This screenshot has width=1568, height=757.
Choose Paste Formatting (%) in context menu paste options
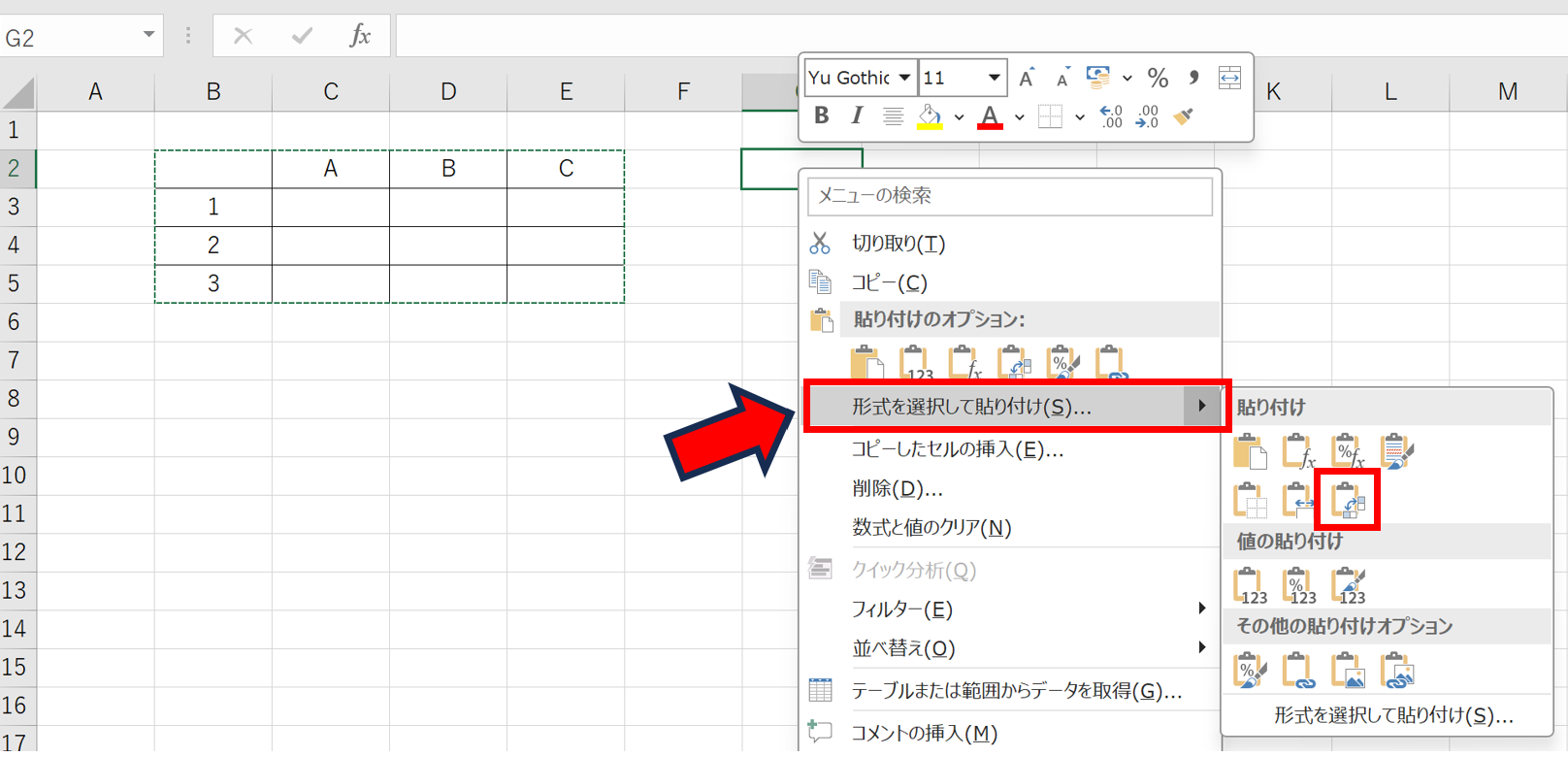coord(1062,362)
